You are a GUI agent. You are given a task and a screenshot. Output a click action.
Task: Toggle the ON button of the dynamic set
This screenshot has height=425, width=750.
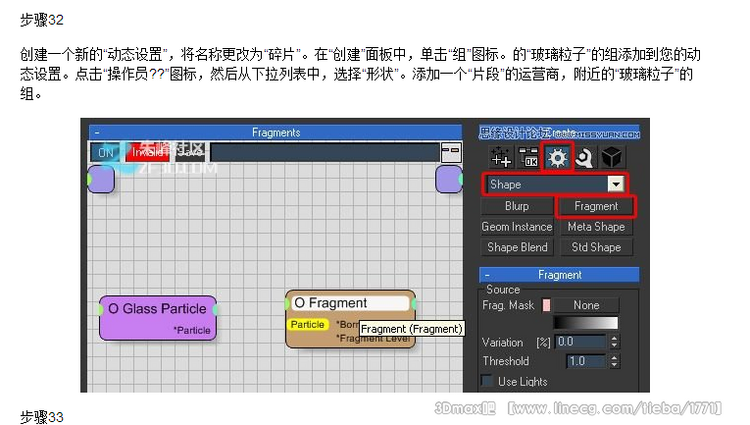pyautogui.click(x=106, y=153)
